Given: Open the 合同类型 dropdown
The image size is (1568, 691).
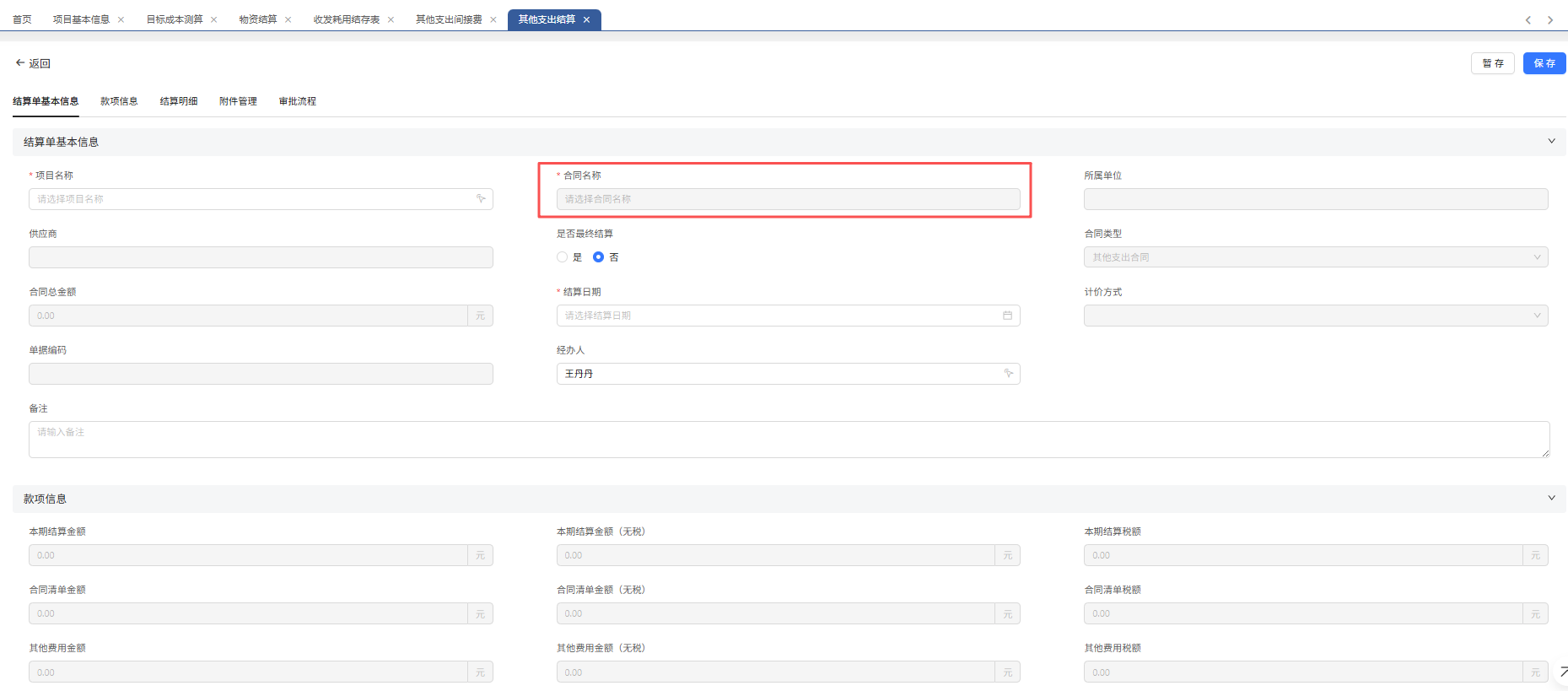Looking at the screenshot, I should [1315, 257].
